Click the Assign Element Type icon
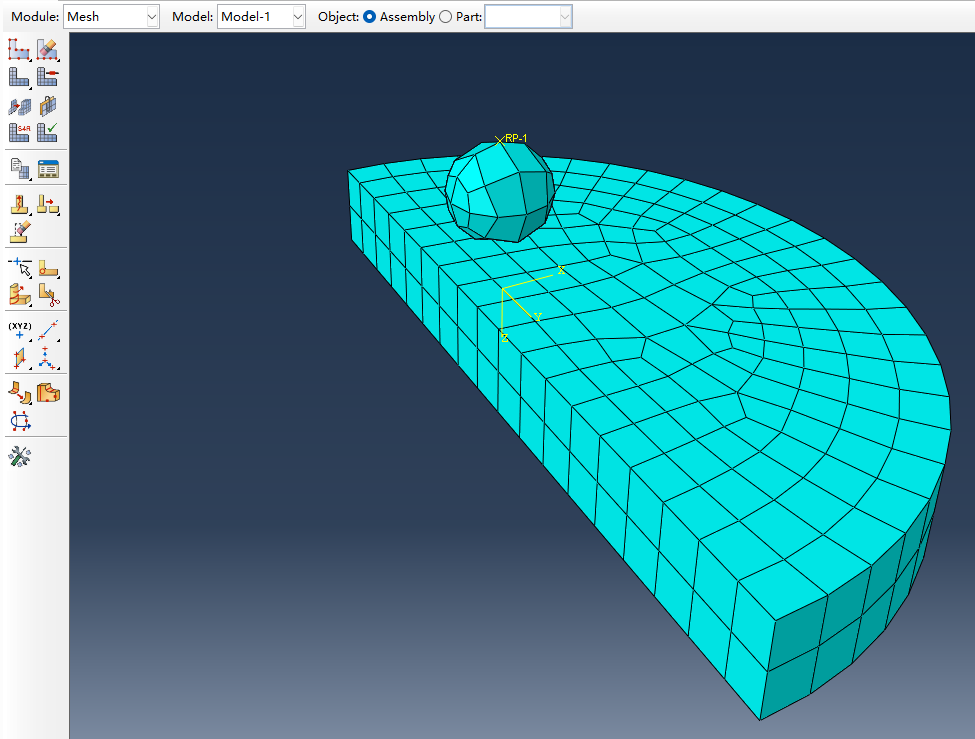This screenshot has width=975, height=739. point(19,132)
